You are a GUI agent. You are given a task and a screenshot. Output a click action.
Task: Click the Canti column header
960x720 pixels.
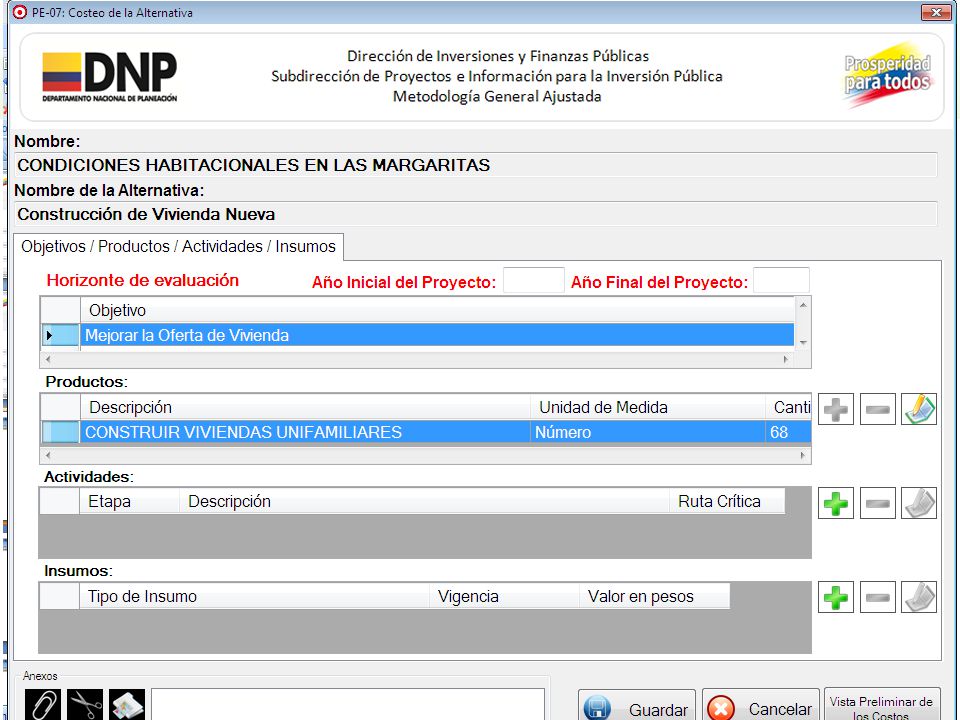[788, 407]
